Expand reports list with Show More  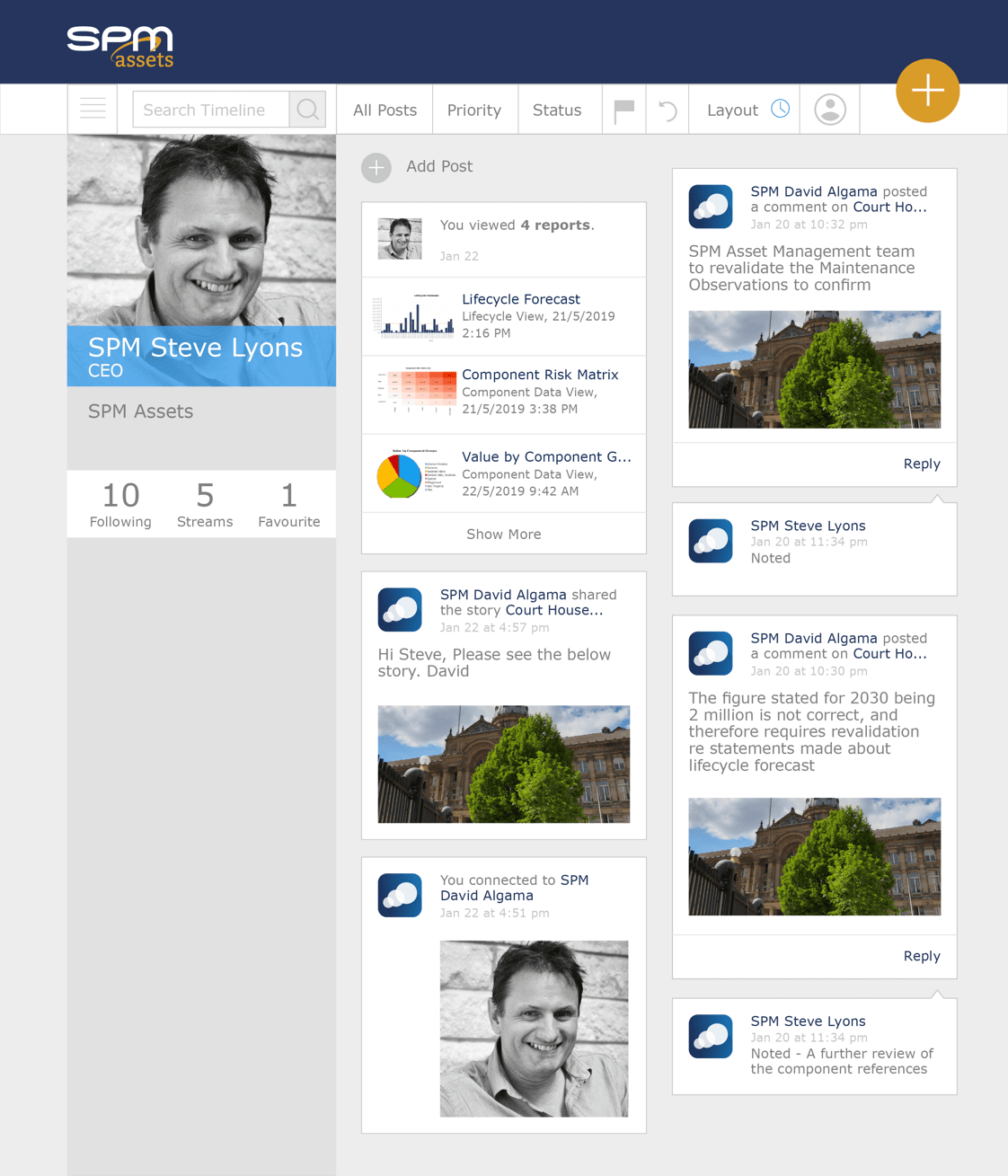(503, 534)
